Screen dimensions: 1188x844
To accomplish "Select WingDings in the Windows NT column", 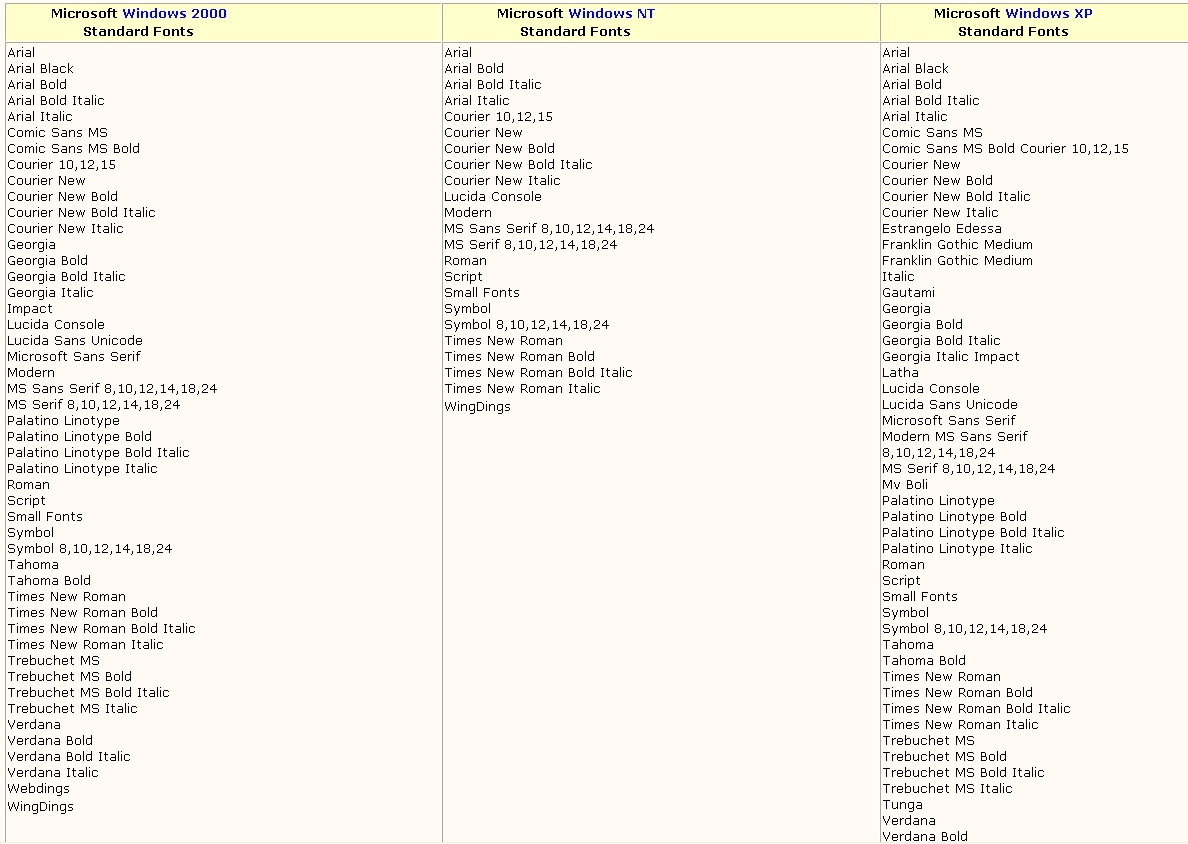I will [477, 407].
